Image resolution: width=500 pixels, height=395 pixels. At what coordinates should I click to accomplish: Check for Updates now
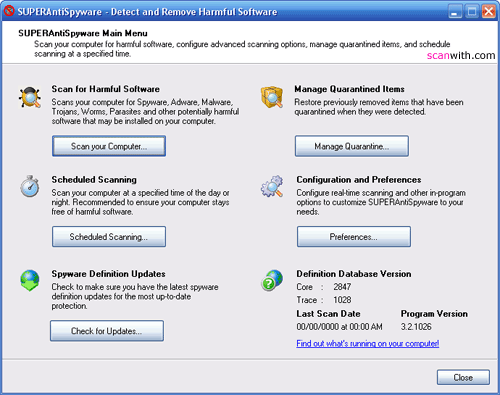click(107, 331)
